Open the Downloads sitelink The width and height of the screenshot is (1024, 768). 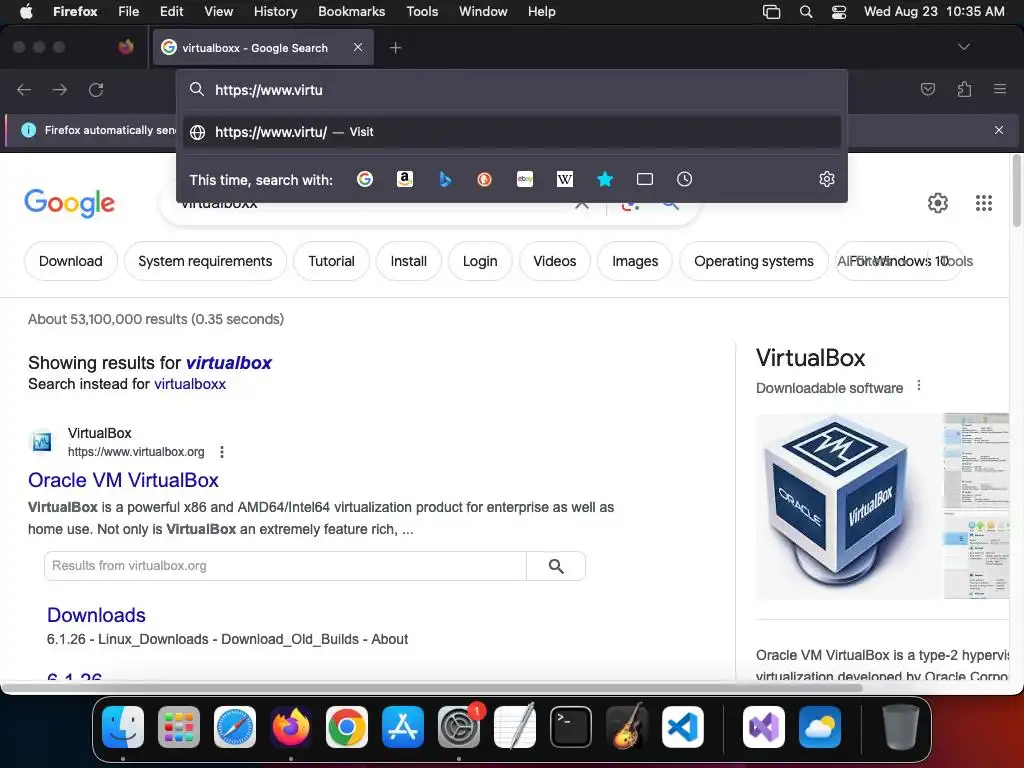(96, 615)
